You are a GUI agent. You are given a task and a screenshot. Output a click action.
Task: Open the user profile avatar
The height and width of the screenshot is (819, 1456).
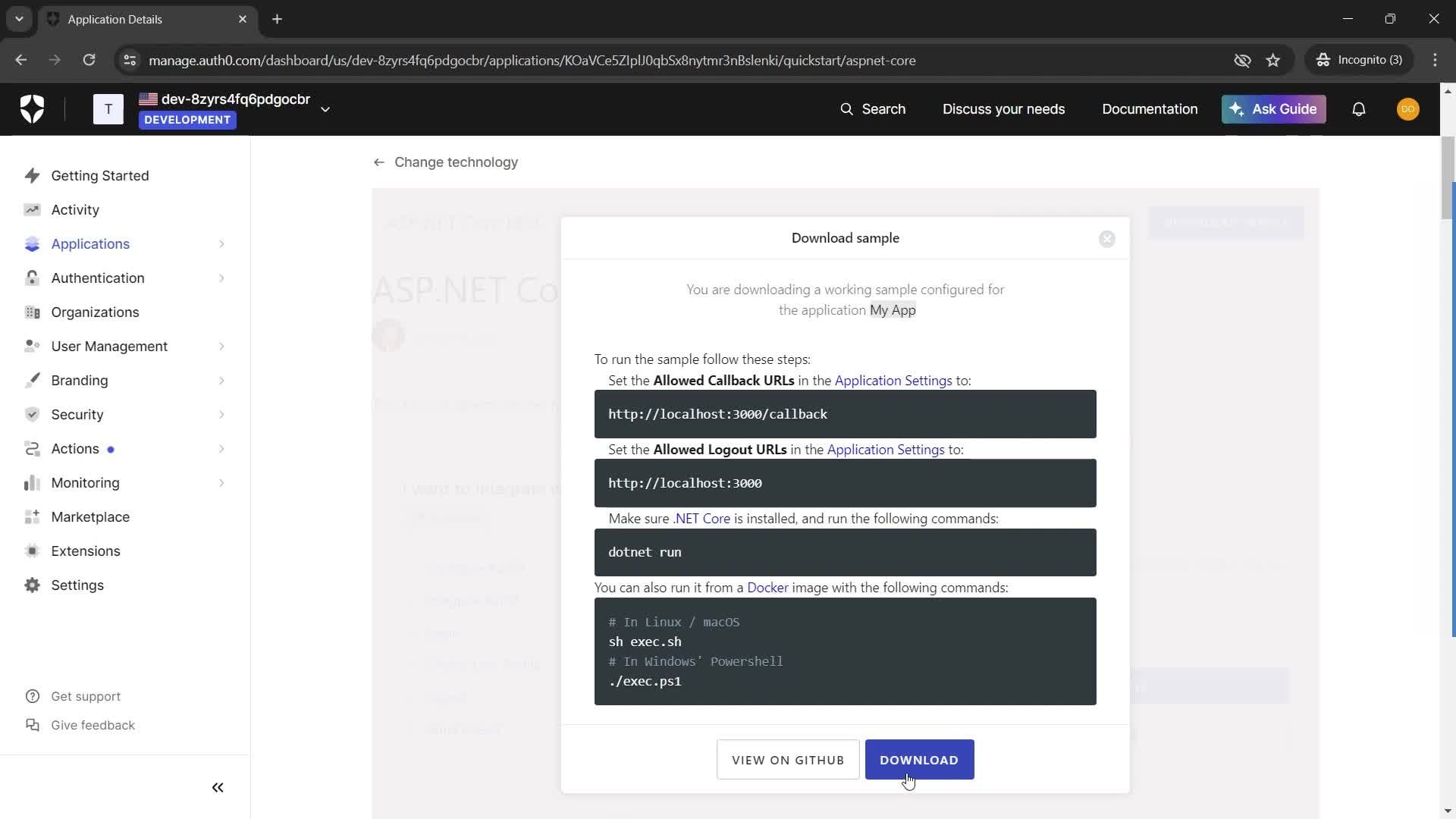(1407, 109)
